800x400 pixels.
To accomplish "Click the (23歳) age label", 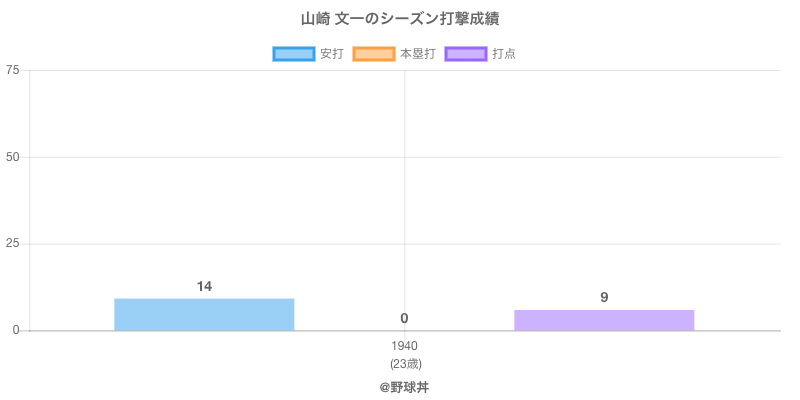I will click(x=404, y=363).
